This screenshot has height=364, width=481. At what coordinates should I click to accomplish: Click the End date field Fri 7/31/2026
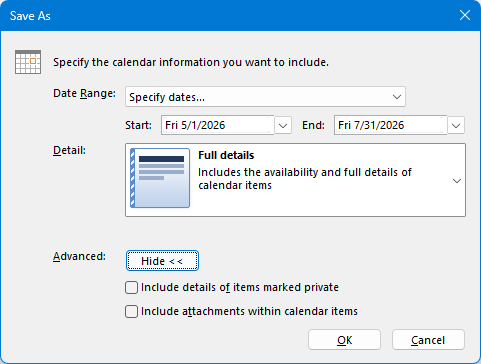[x=390, y=125]
